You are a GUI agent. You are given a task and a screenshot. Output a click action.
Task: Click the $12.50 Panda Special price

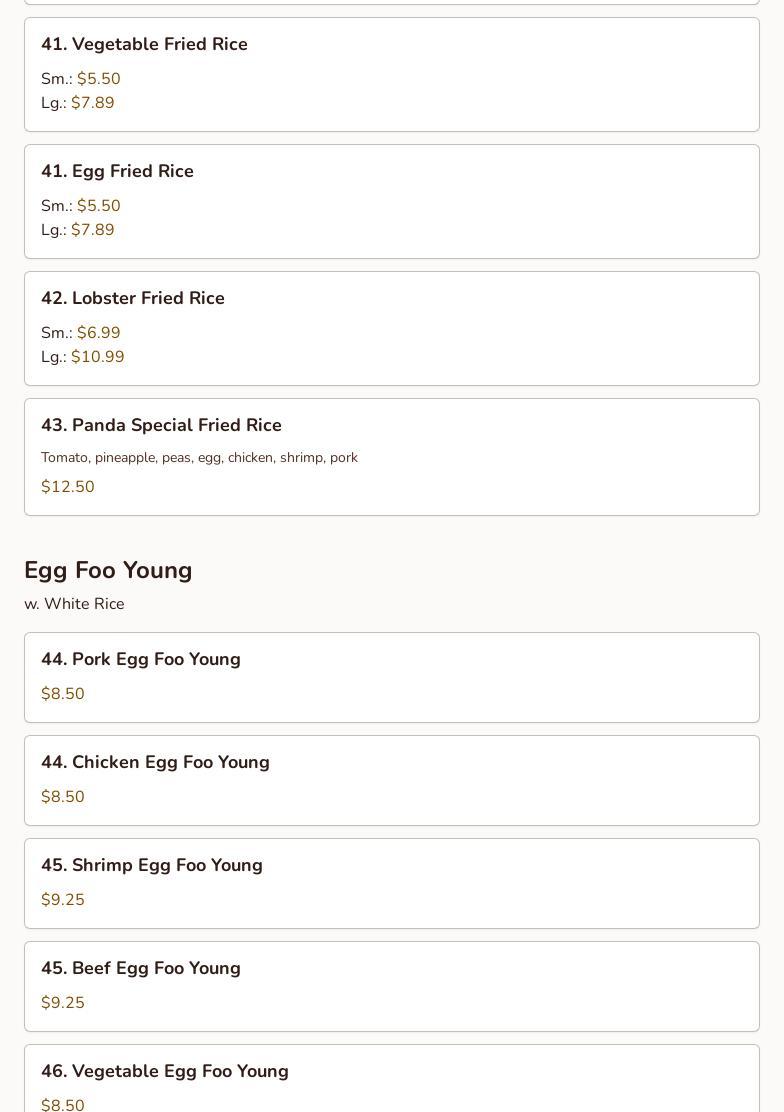pyautogui.click(x=68, y=487)
